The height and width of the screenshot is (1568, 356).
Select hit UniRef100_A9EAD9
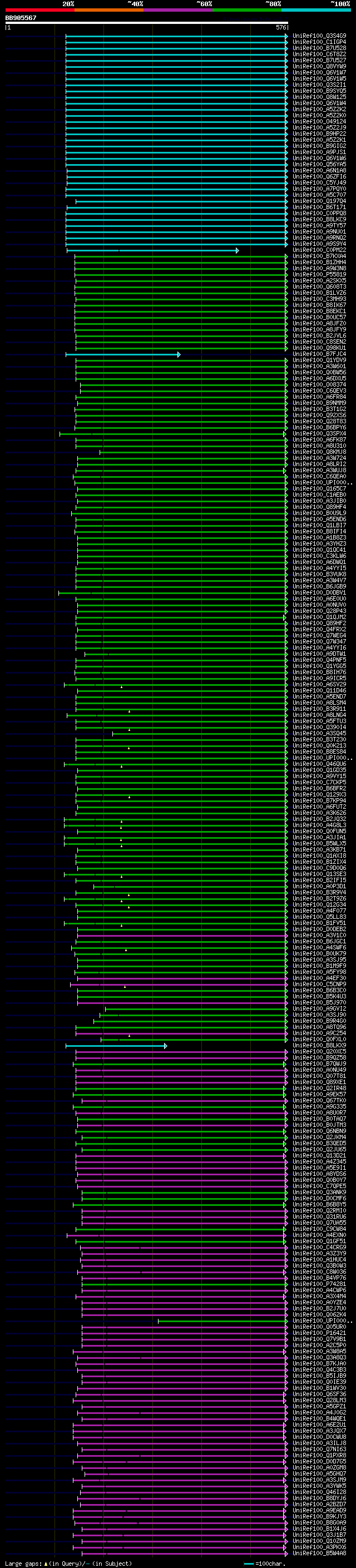[319, 1510]
